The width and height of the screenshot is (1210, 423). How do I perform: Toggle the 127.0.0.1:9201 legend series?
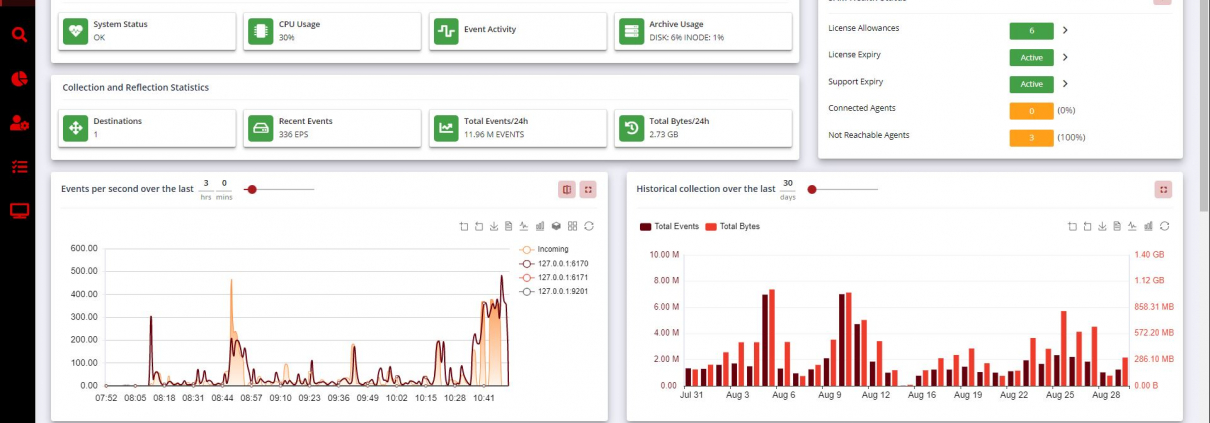click(x=553, y=291)
